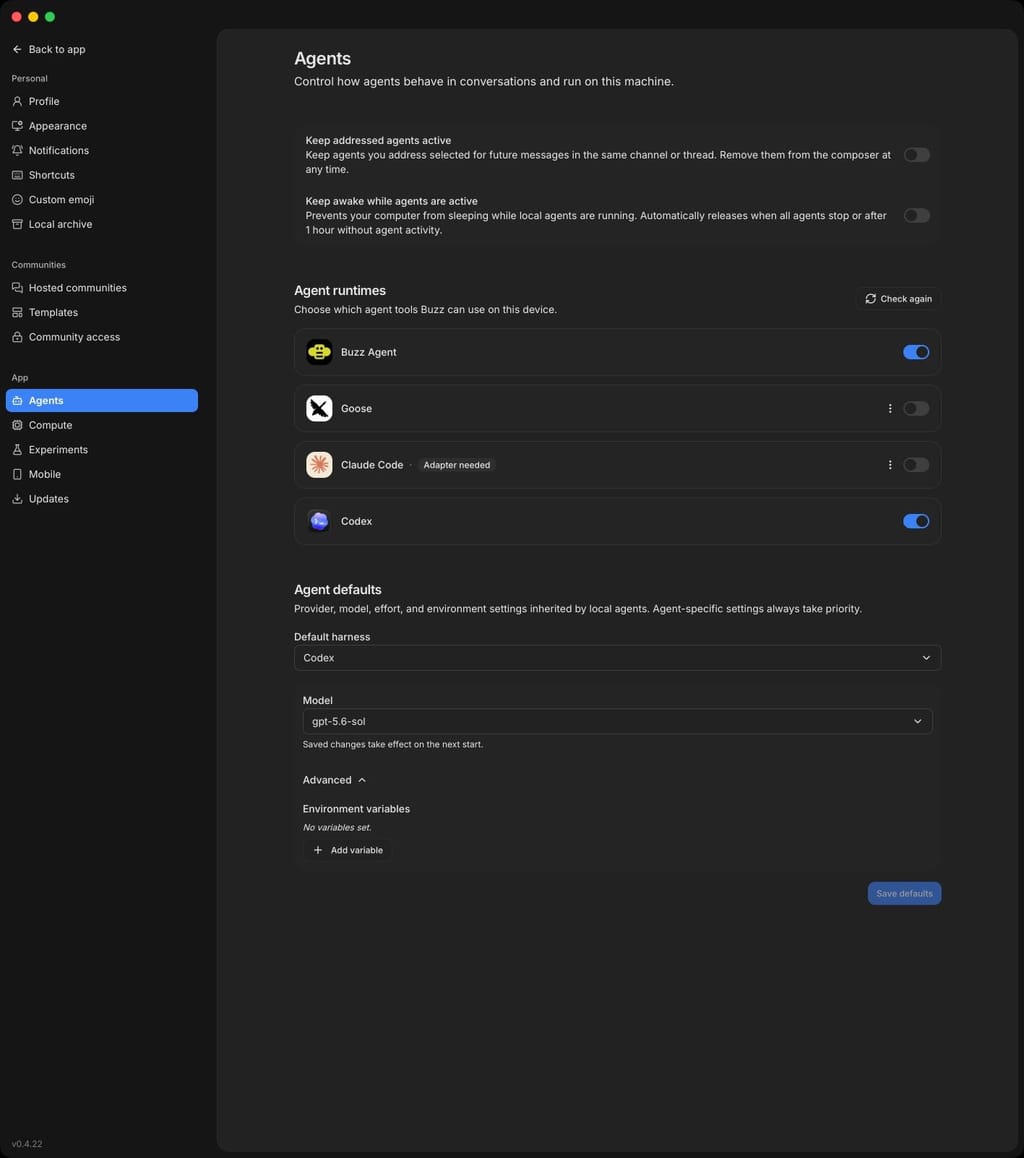
Task: Open the Default harness Codex dropdown
Action: (617, 658)
